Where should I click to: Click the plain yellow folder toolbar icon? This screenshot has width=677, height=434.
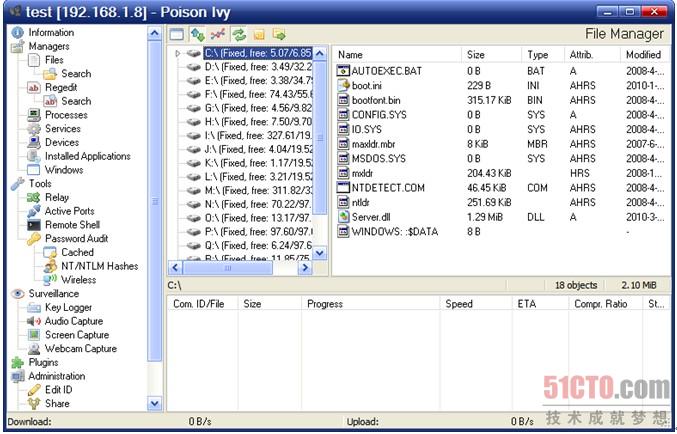click(259, 35)
